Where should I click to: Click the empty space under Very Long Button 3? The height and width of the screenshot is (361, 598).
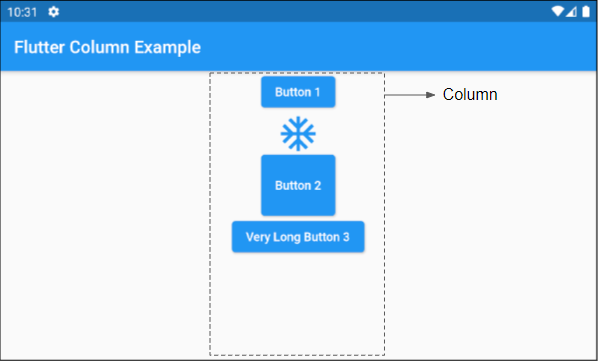[297, 303]
